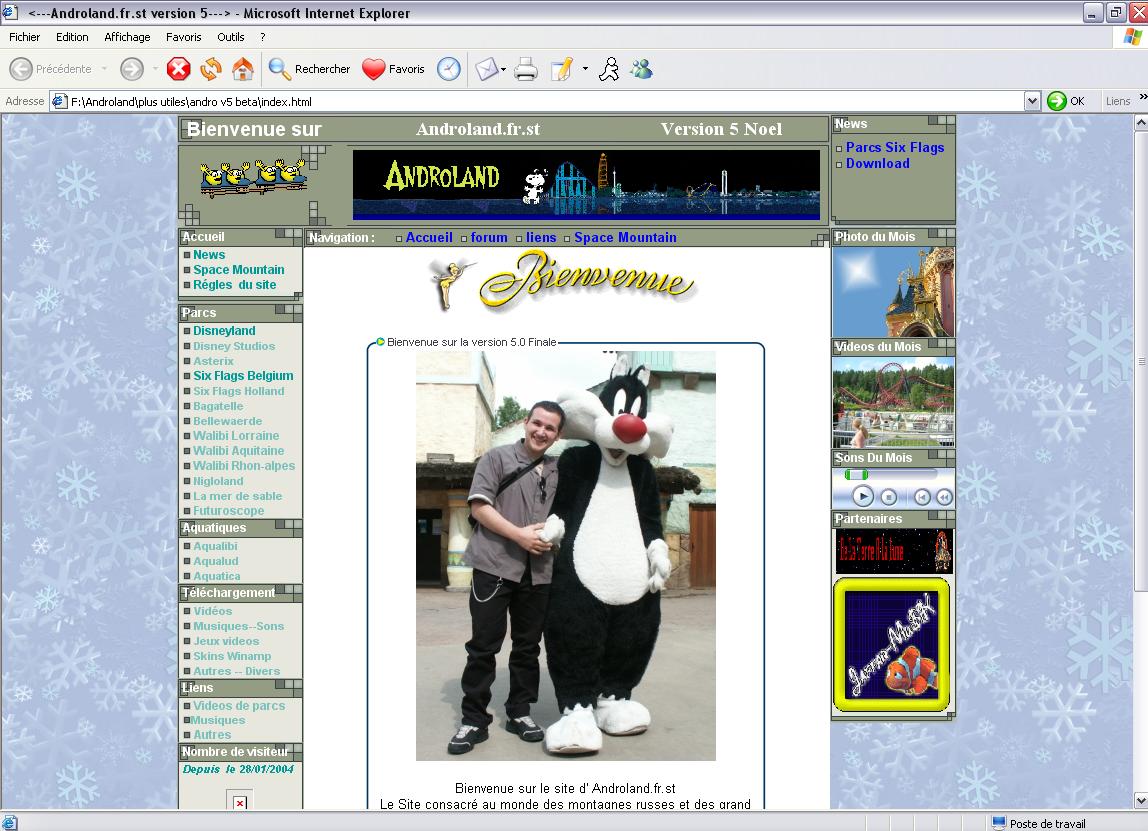Click the roller coaster cartoon logo
This screenshot has height=831, width=1148.
(253, 178)
